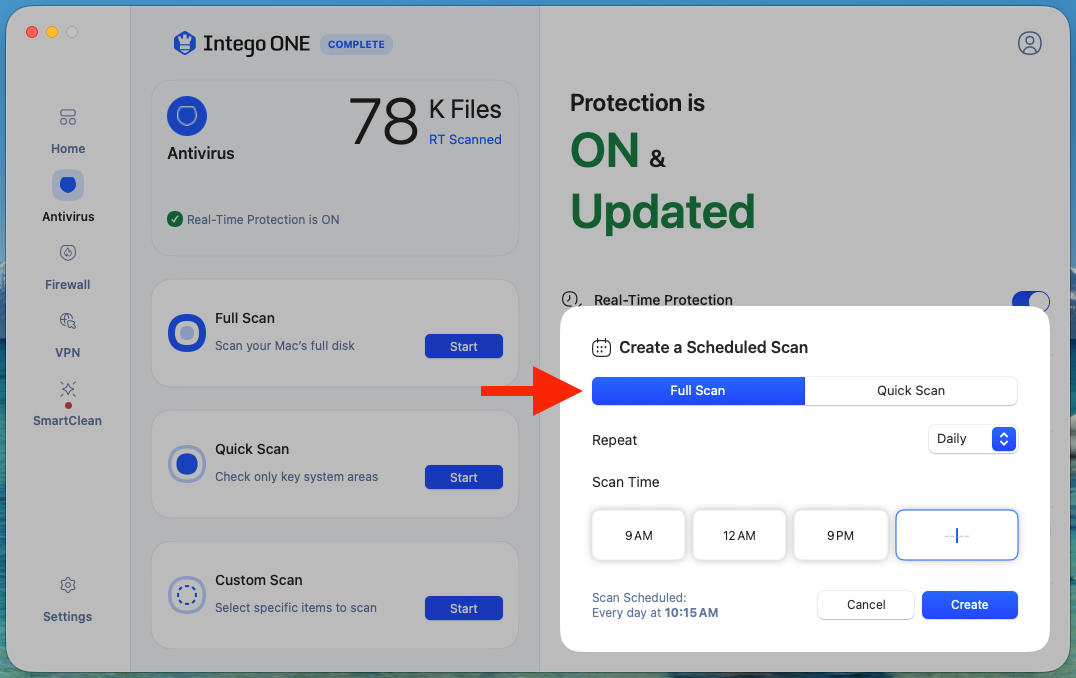
Task: Choose the 12 AM scan time
Action: (x=739, y=535)
